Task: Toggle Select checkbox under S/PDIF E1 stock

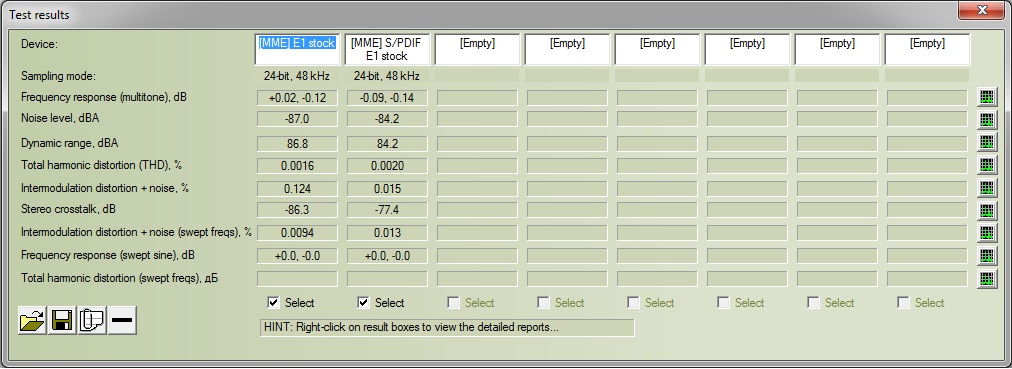Action: [363, 303]
